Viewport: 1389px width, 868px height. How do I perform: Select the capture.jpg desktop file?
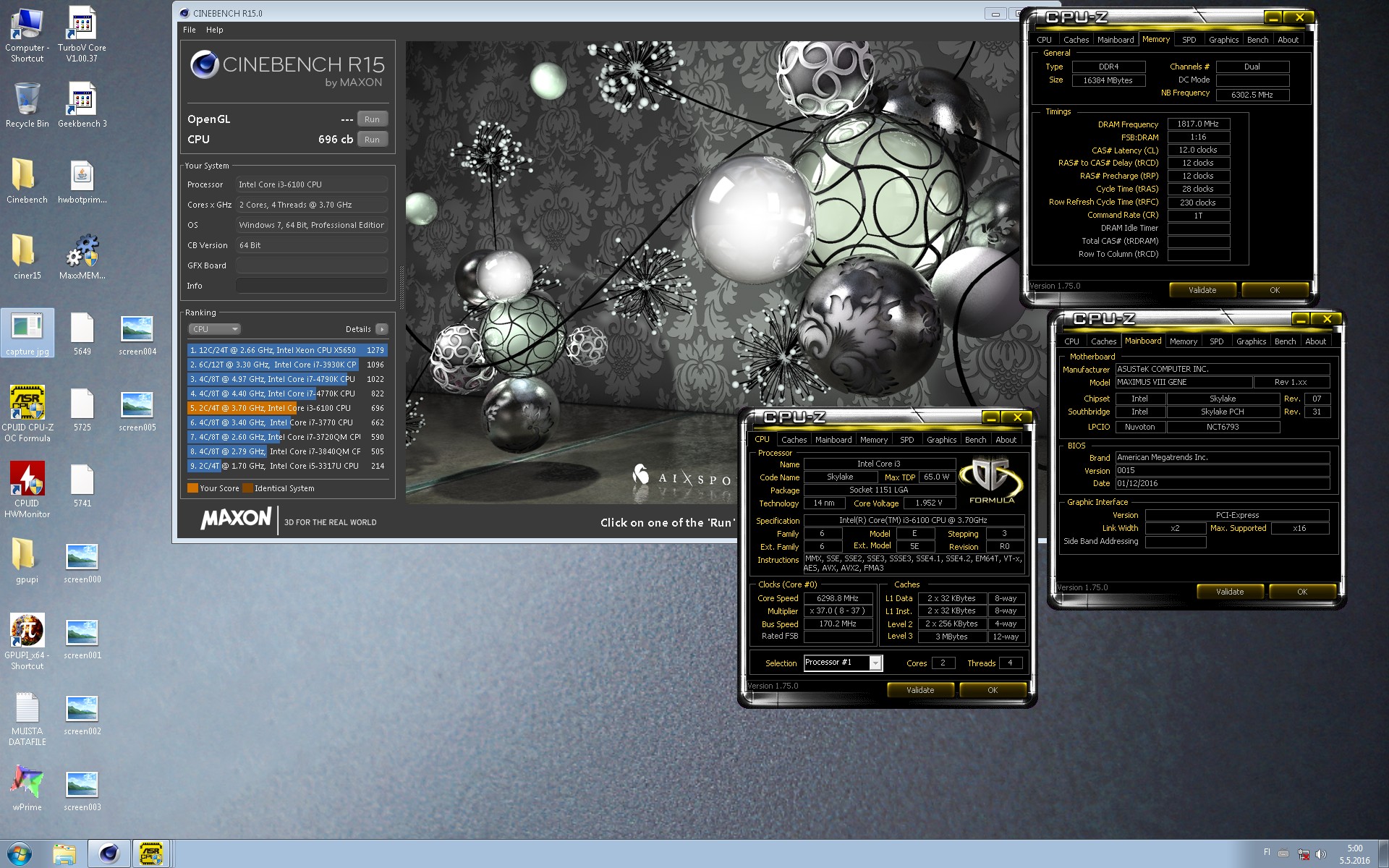[x=27, y=333]
